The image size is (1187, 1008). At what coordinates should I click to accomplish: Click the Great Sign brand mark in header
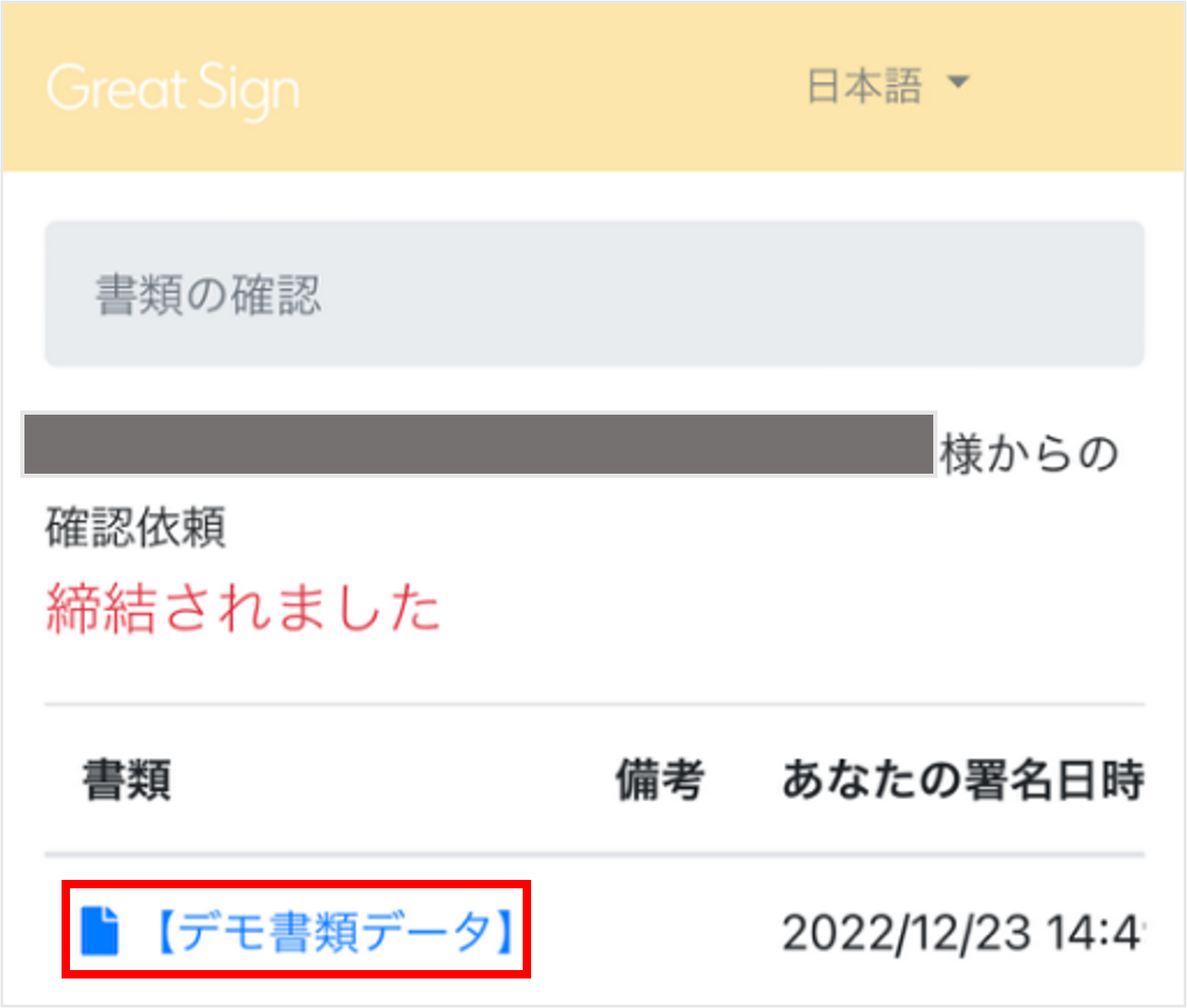click(172, 88)
